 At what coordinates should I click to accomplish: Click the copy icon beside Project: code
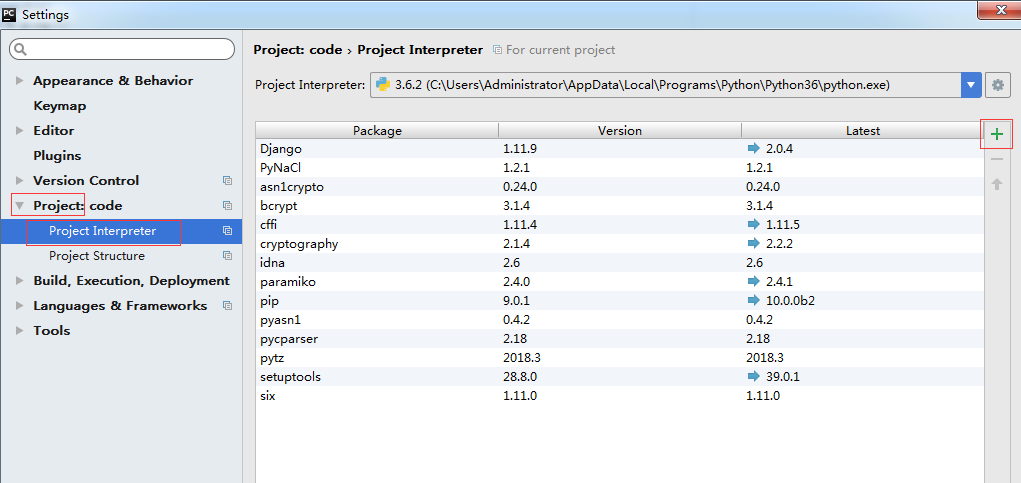[x=227, y=206]
